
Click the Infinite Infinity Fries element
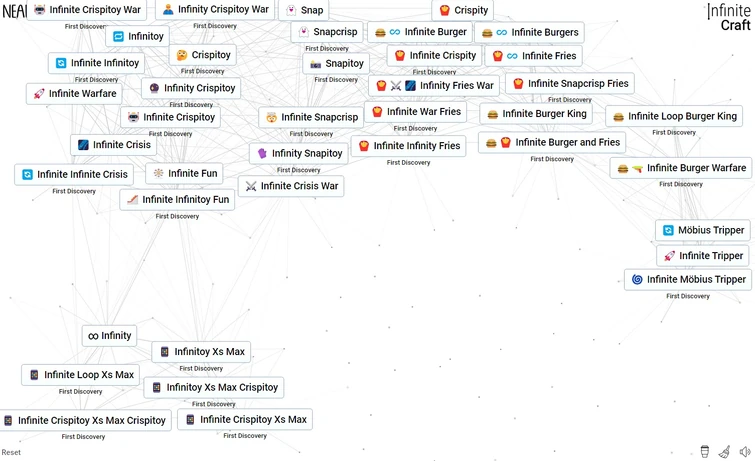(408, 146)
